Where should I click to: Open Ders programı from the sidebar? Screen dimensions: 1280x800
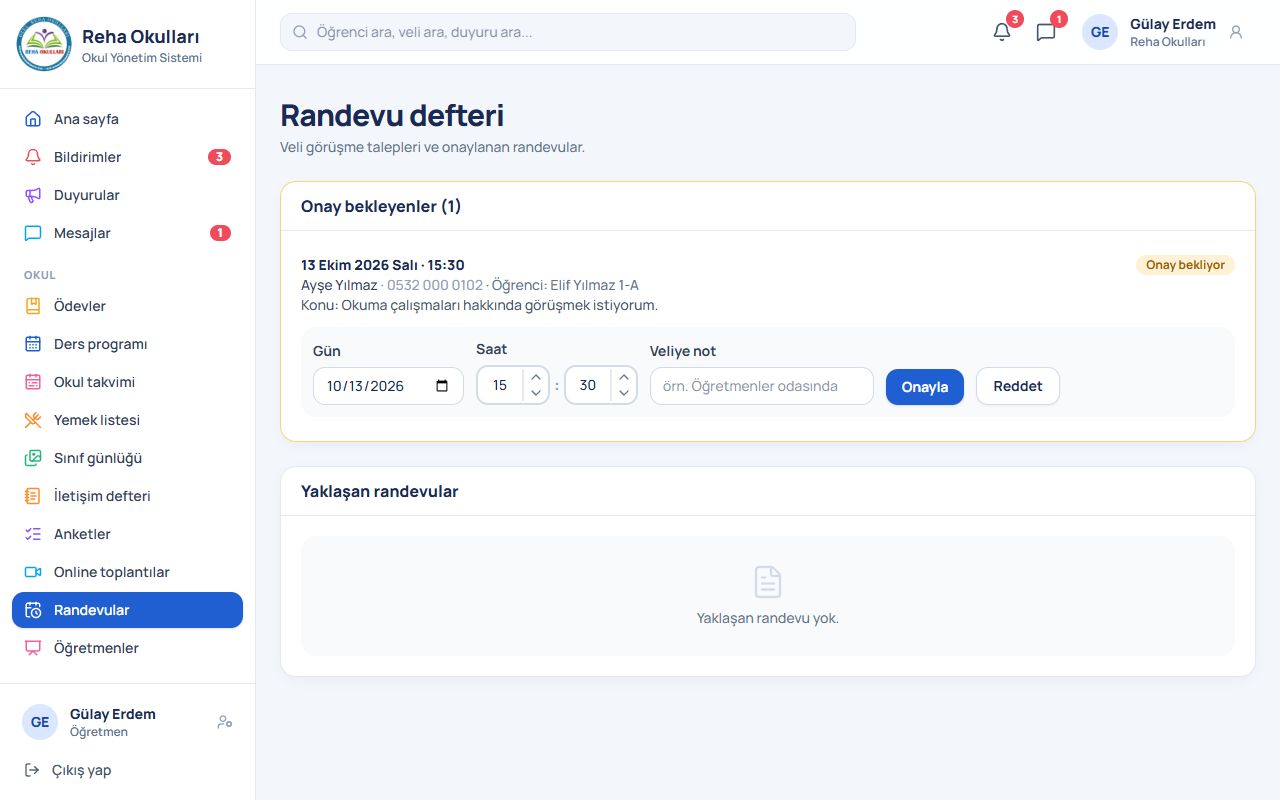(x=127, y=344)
